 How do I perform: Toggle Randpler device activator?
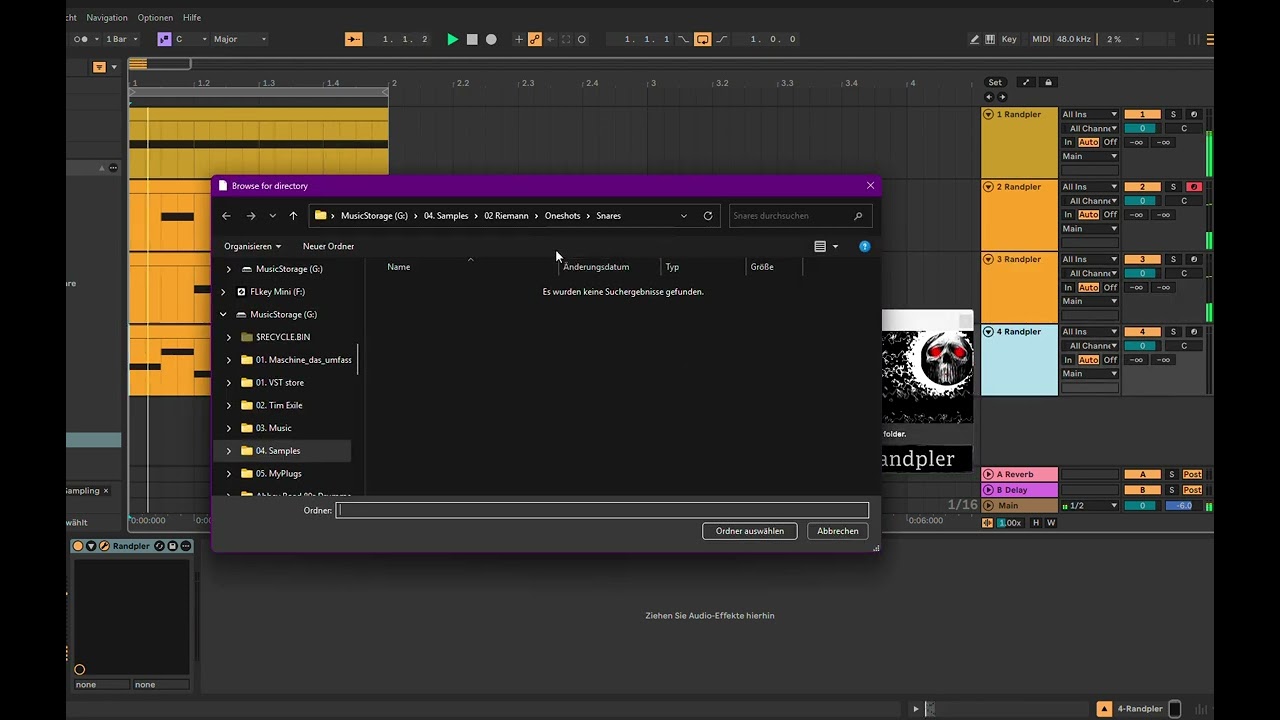click(78, 546)
